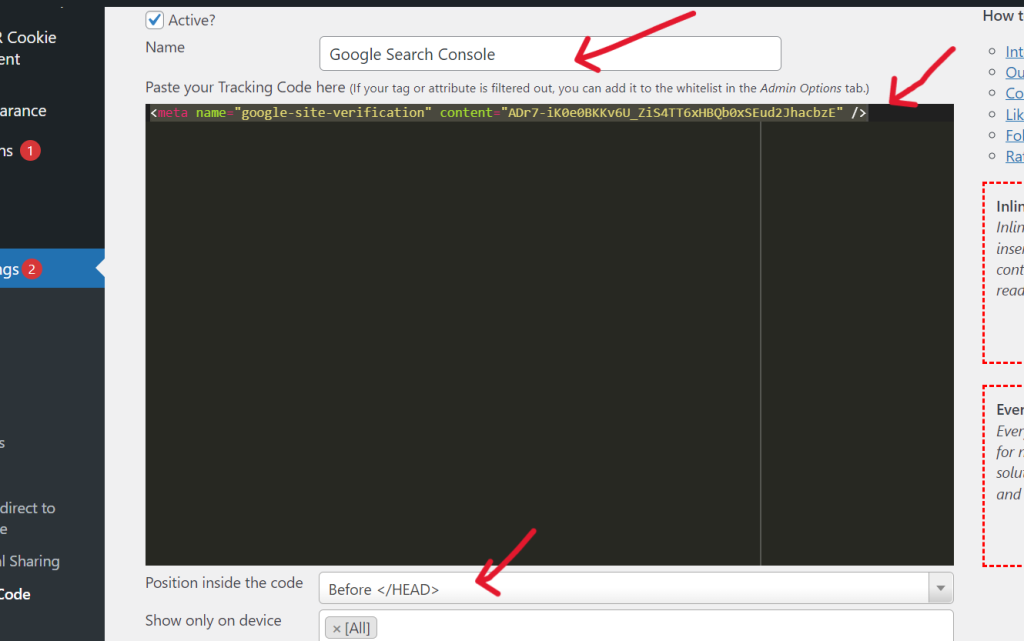Remove the [All] device tag
This screenshot has width=1024, height=641.
pyautogui.click(x=336, y=629)
